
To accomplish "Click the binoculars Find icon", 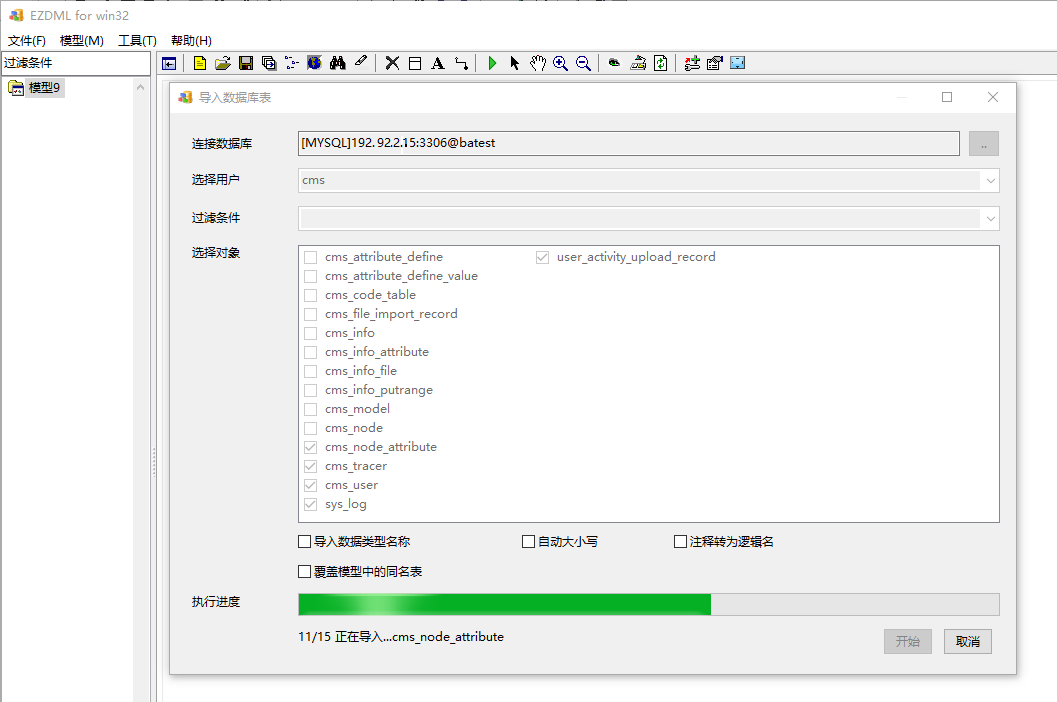I will click(338, 63).
